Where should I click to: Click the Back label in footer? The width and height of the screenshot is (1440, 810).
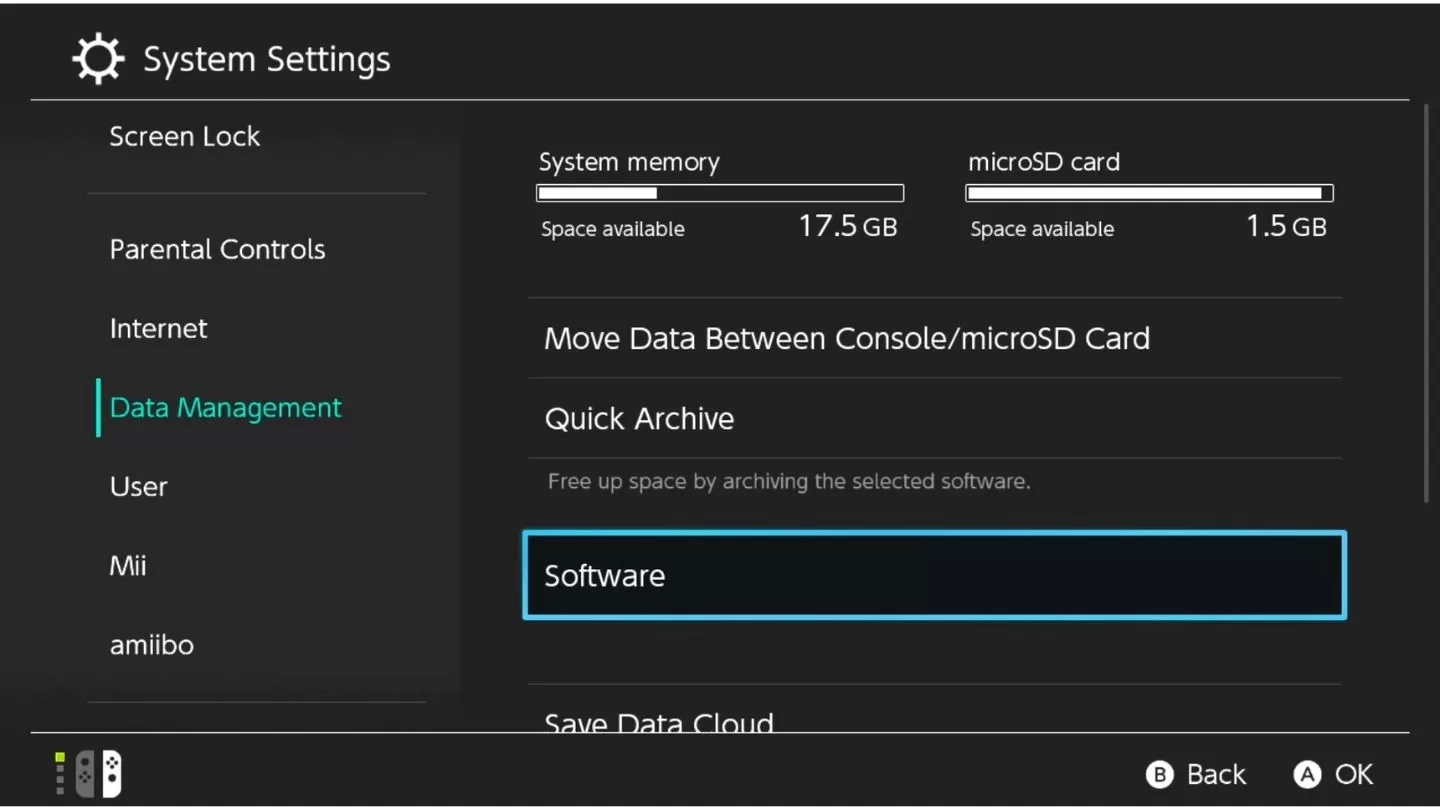pos(1216,774)
